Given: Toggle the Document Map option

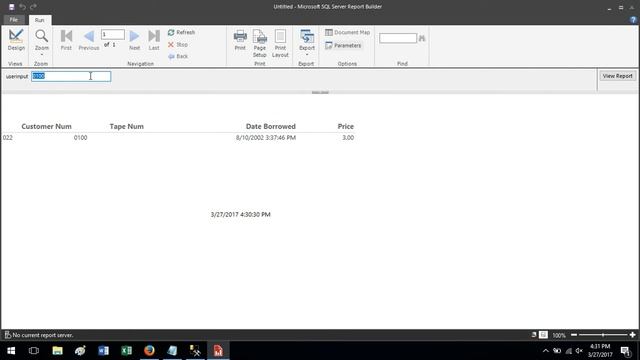Looking at the screenshot, I should point(347,32).
